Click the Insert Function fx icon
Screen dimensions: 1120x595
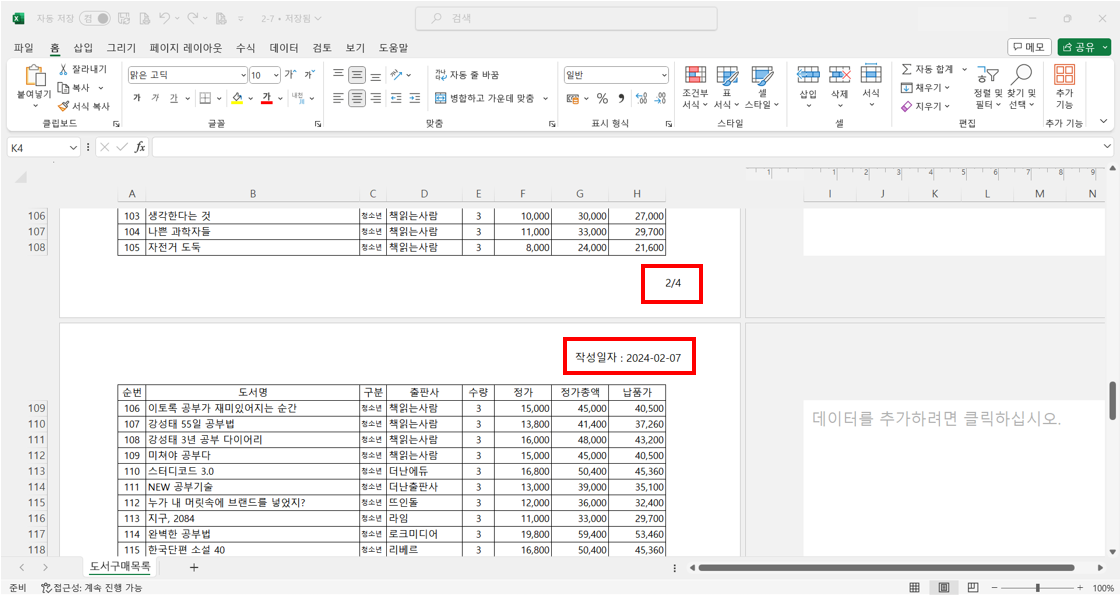pos(141,147)
